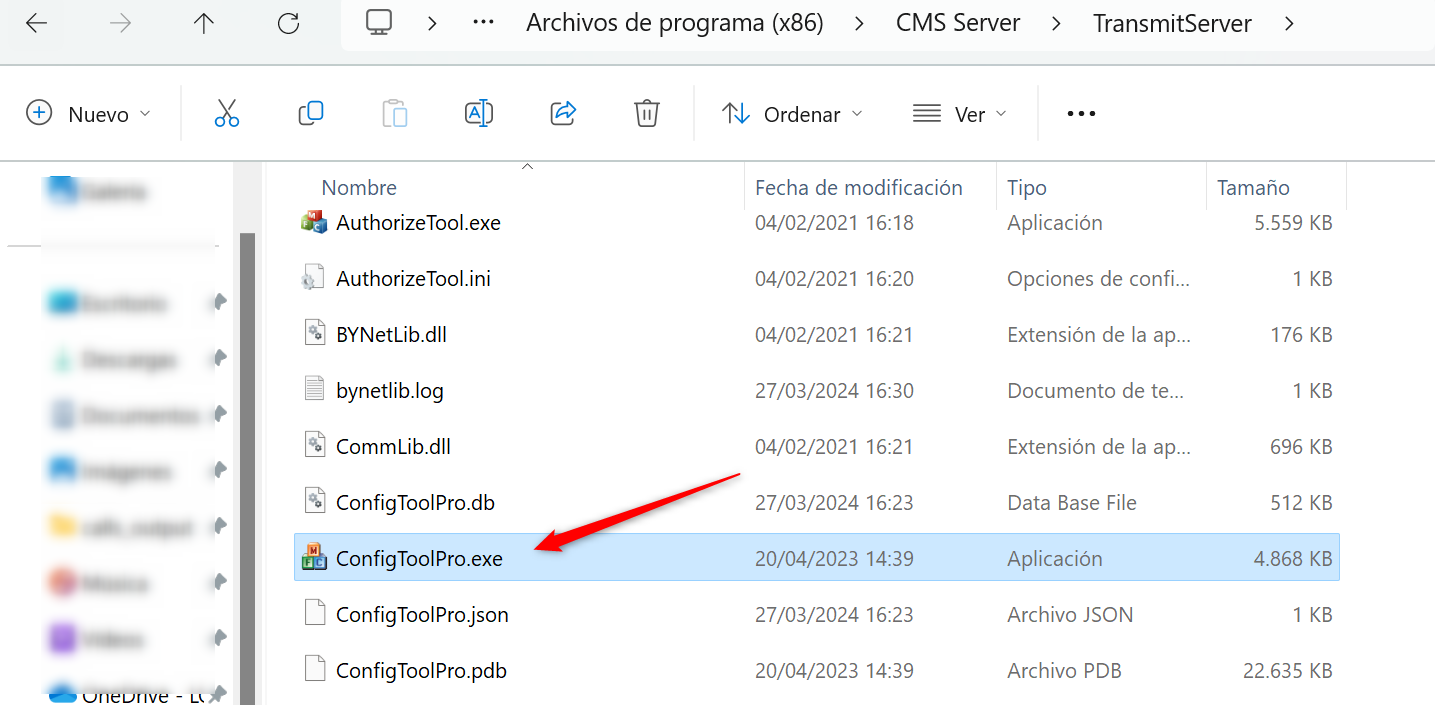1435x705 pixels.
Task: Click the paste icon in the toolbar
Action: click(x=395, y=113)
